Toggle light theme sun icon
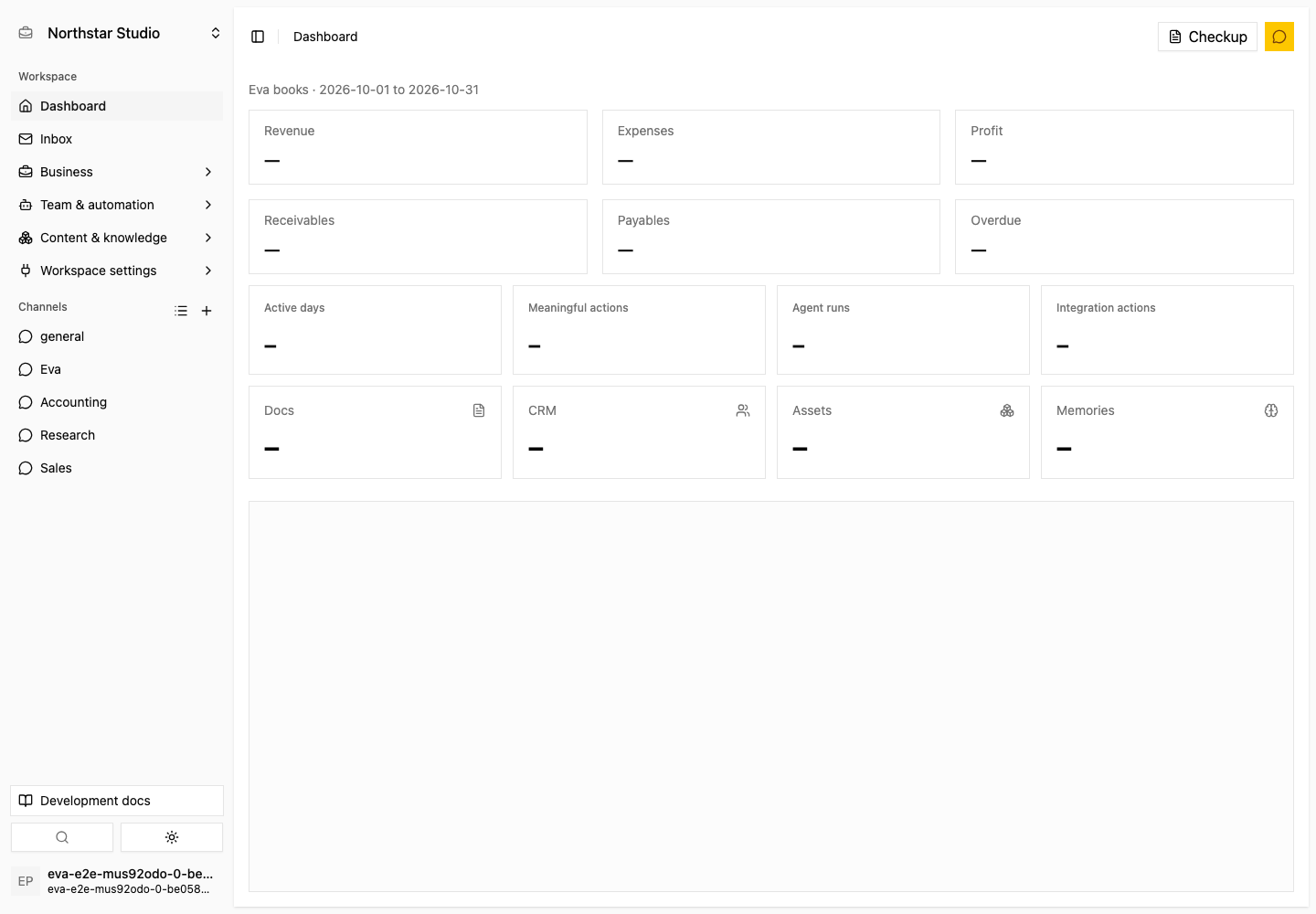 [x=172, y=837]
